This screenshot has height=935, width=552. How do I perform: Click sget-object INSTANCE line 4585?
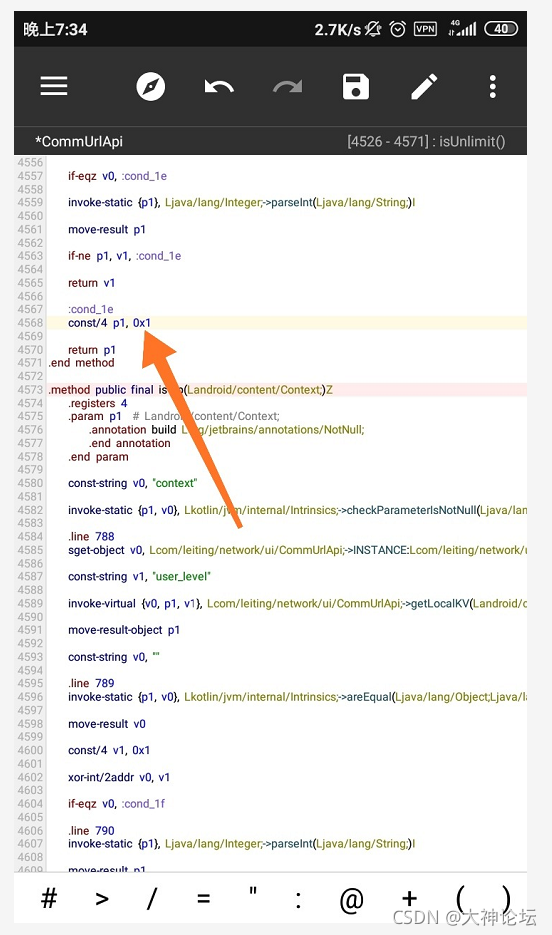pyautogui.click(x=297, y=550)
